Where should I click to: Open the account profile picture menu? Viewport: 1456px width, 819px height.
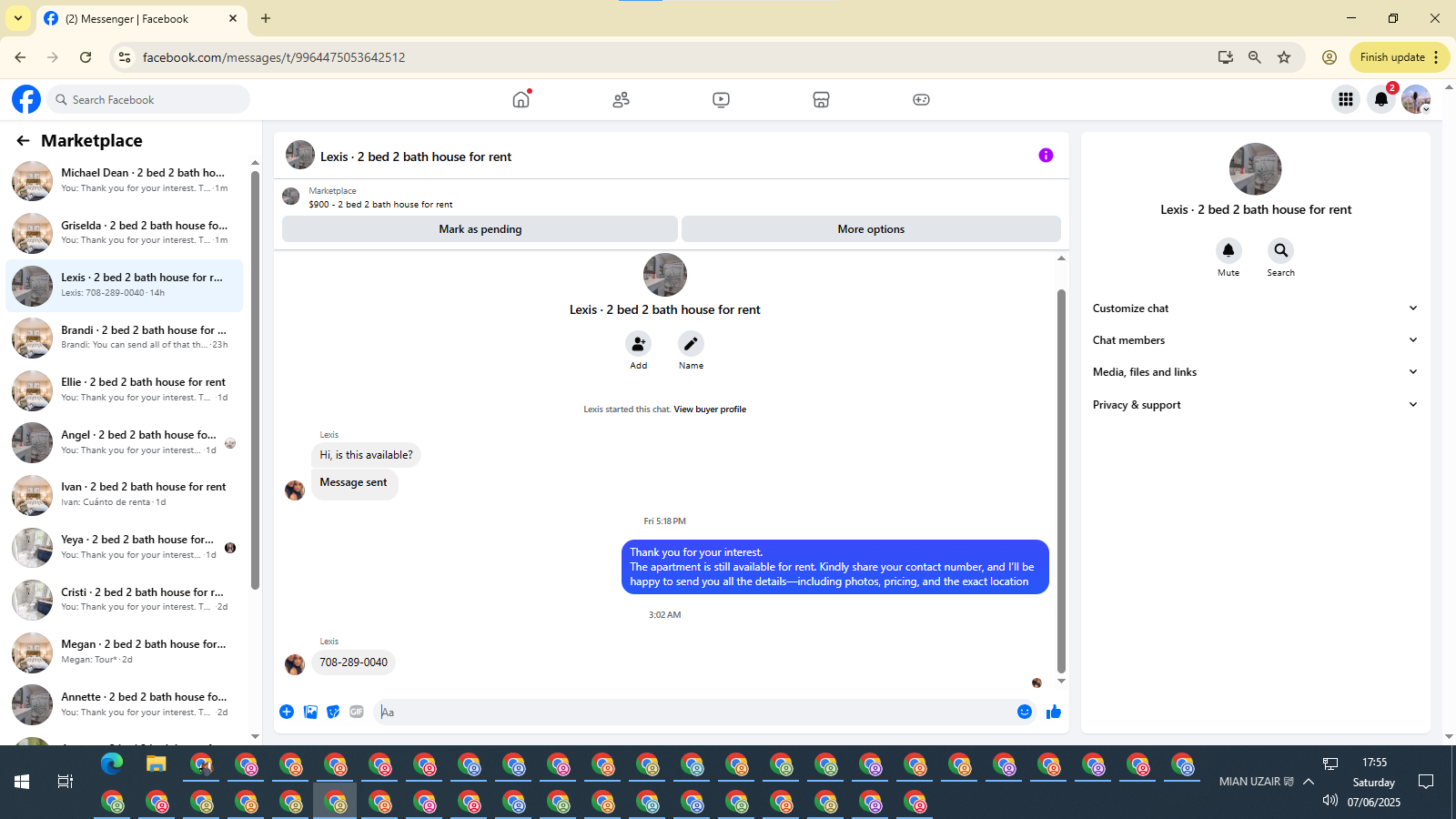point(1416,99)
